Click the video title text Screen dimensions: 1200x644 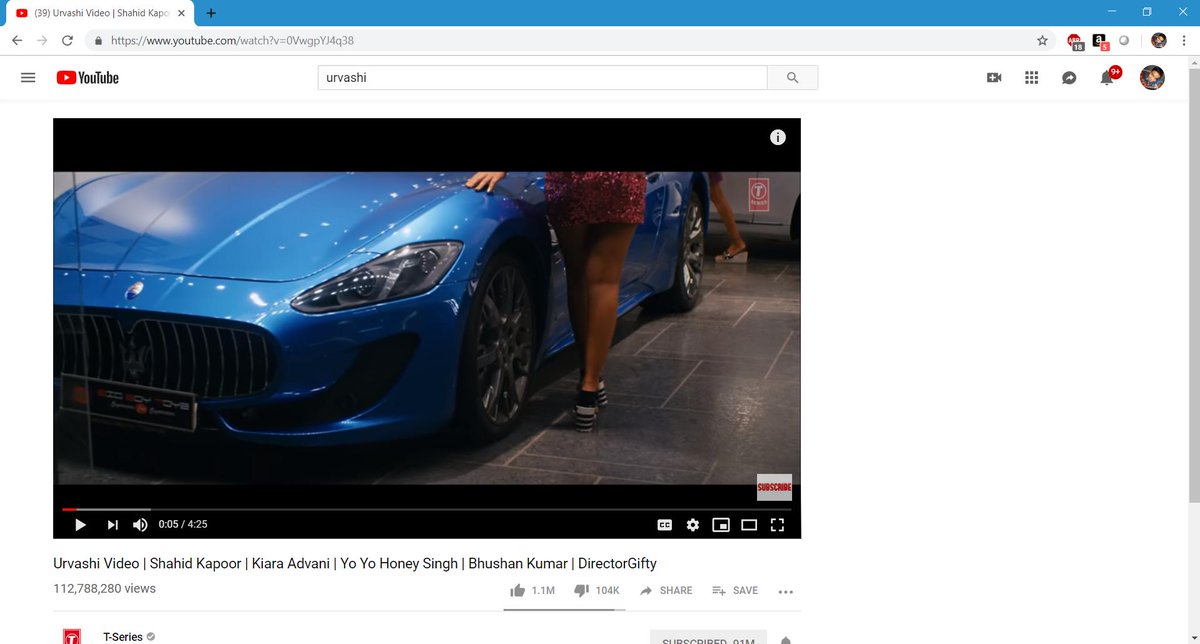355,563
